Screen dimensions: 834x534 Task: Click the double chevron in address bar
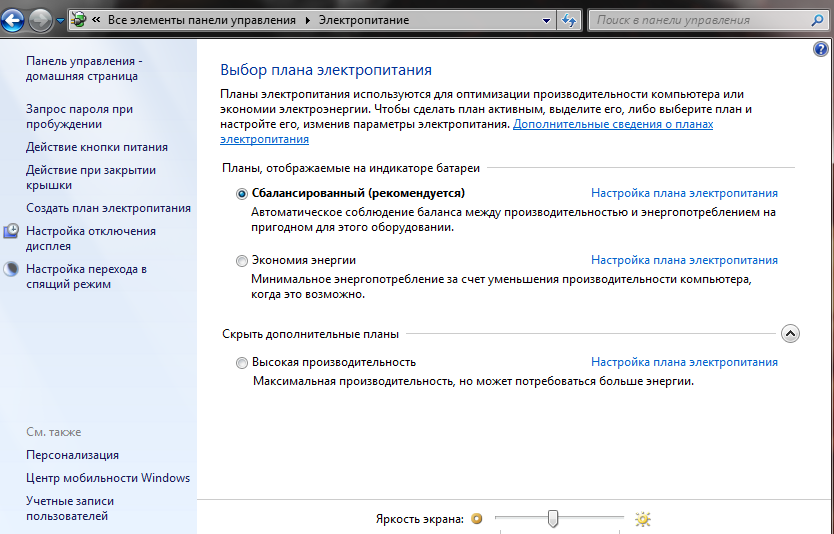click(96, 20)
